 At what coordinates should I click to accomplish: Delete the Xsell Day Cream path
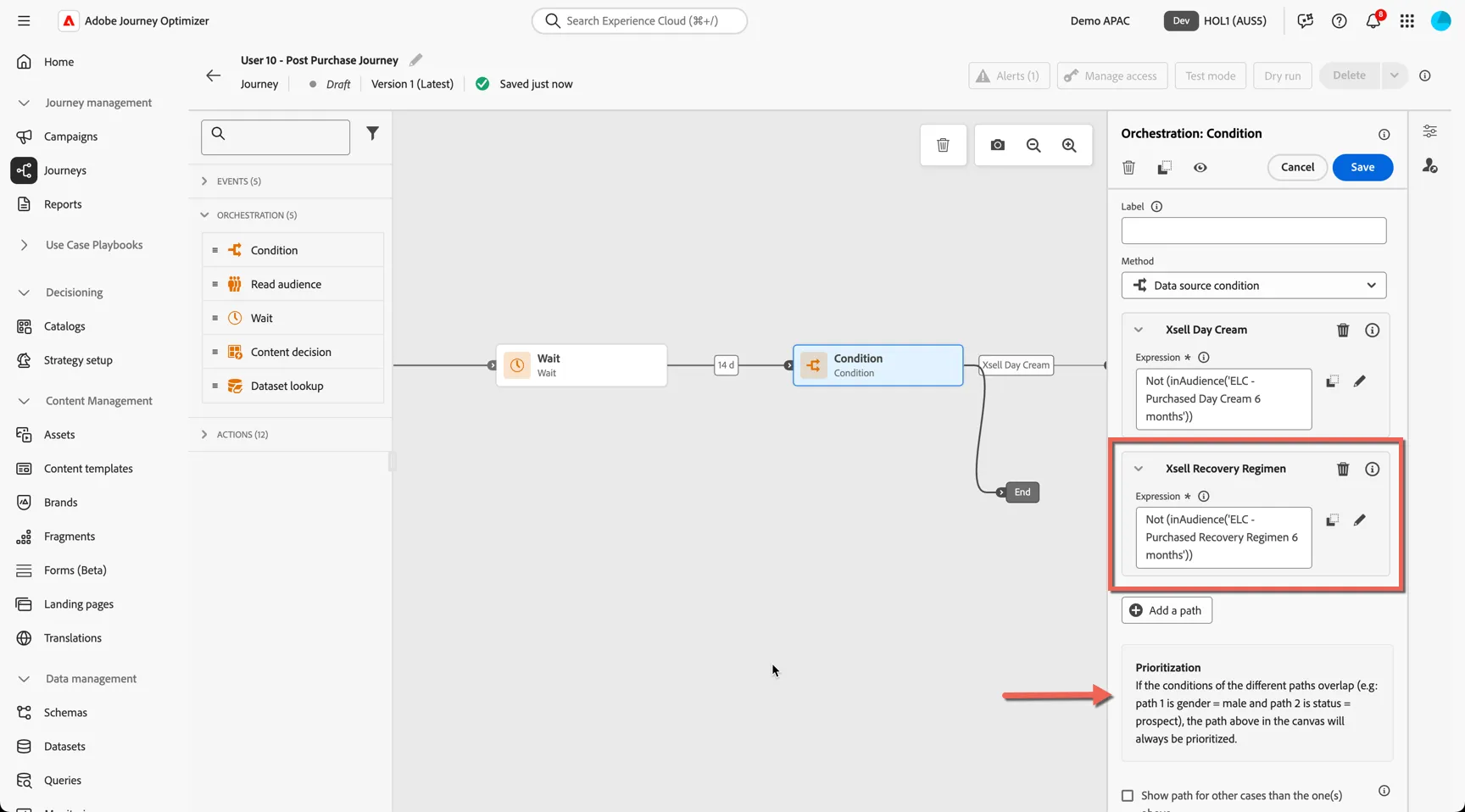coord(1343,330)
